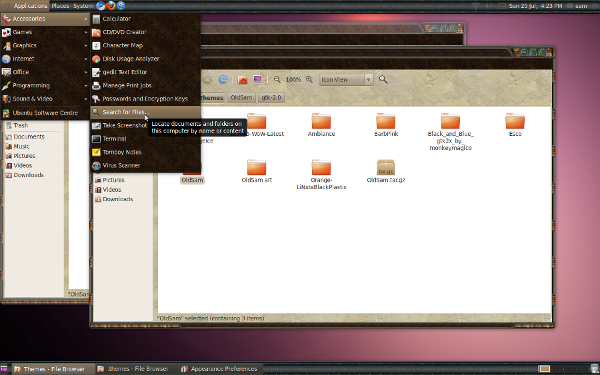The image size is (600, 375).
Task: Zoom in with the plus magnifier
Action: [x=309, y=80]
